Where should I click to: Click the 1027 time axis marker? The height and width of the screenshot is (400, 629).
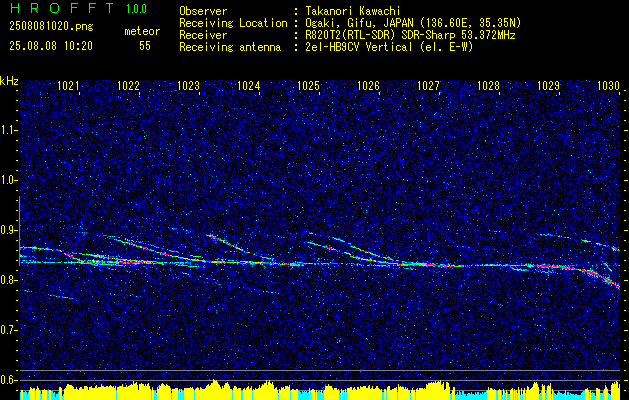(428, 86)
